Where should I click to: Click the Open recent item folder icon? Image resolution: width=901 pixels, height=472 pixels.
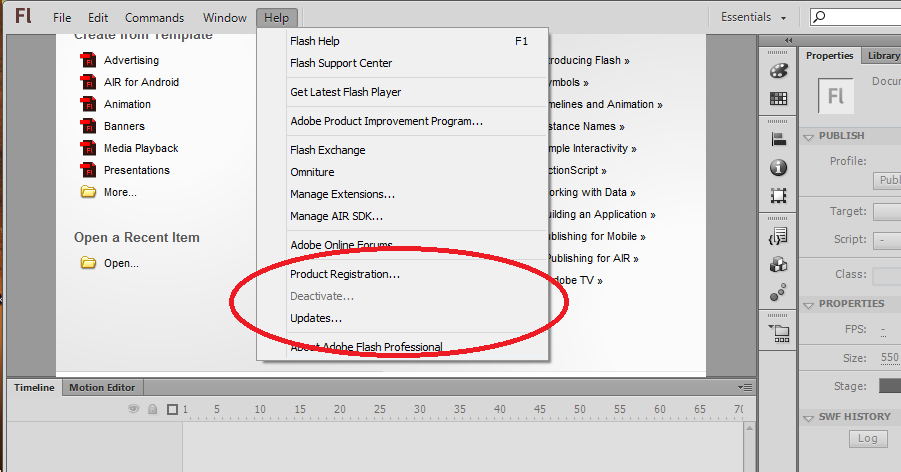click(88, 263)
